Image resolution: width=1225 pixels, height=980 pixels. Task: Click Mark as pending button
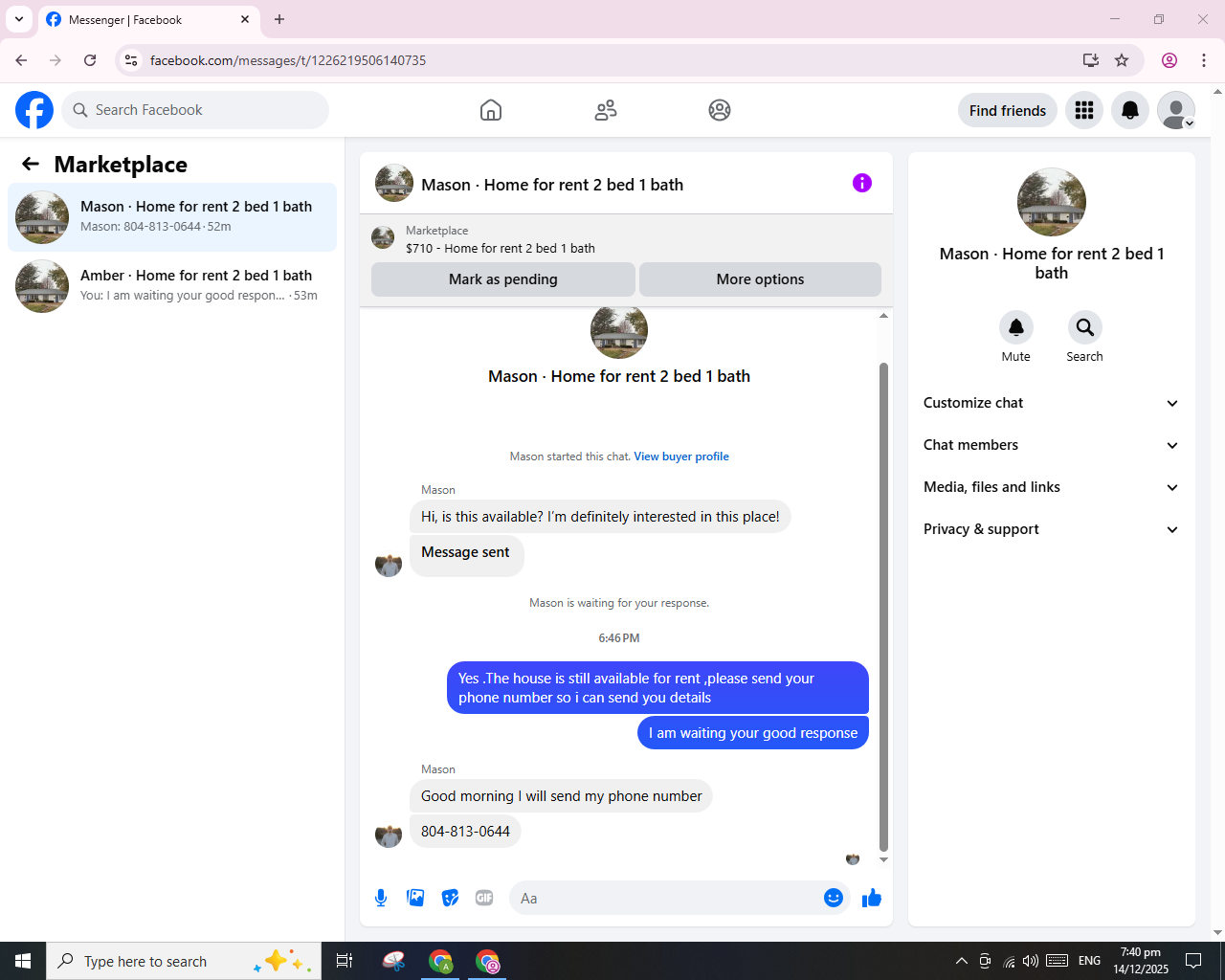503,279
